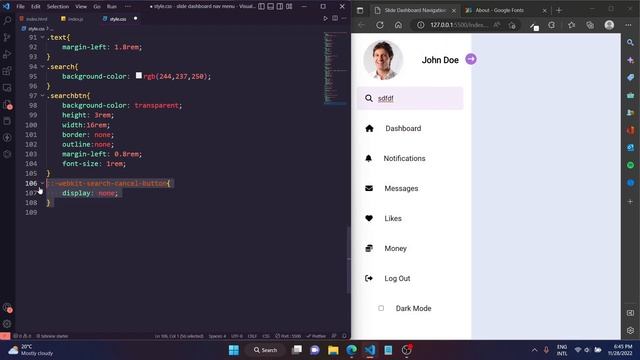Open the weather widget on taskbar
The width and height of the screenshot is (640, 360).
pyautogui.click(x=31, y=350)
